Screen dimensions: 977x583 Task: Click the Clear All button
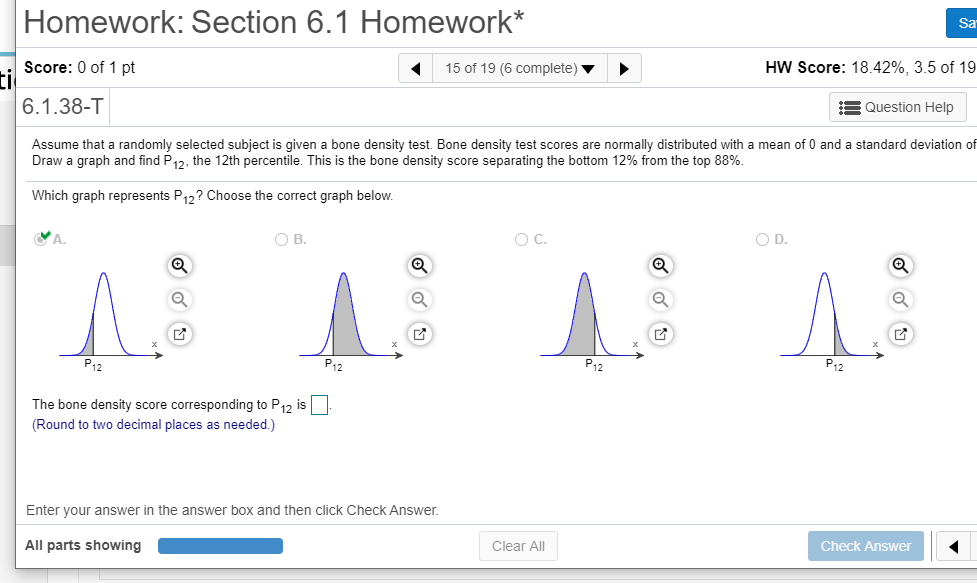[518, 546]
